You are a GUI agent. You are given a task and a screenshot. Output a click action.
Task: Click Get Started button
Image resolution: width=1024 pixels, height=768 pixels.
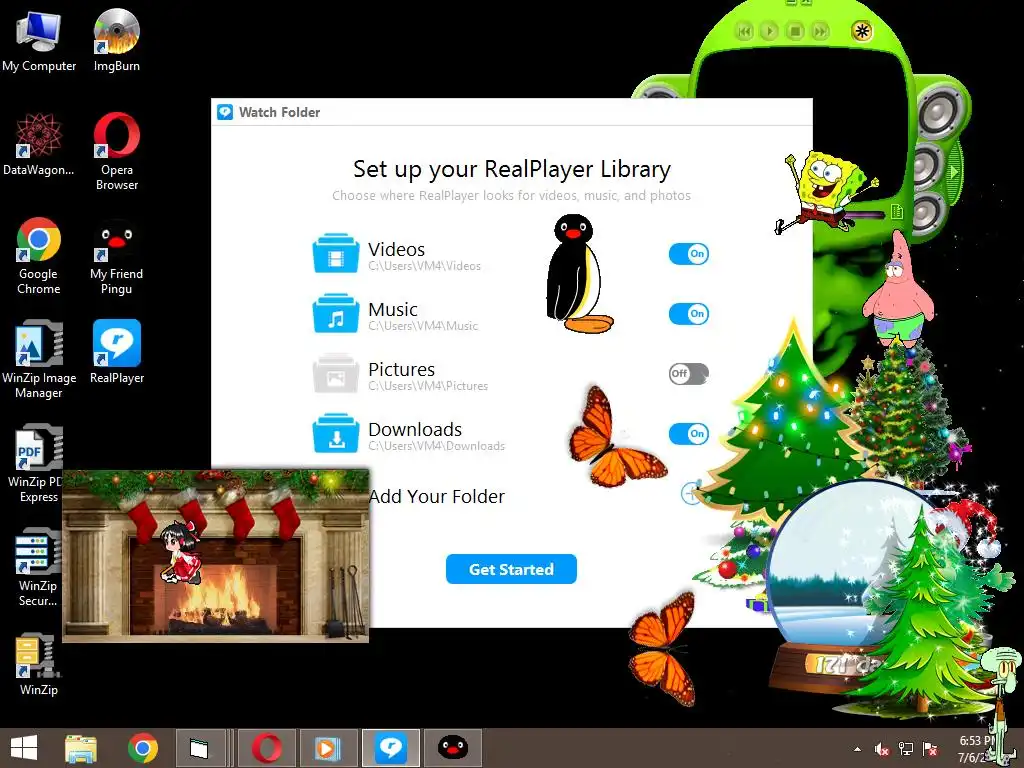511,569
